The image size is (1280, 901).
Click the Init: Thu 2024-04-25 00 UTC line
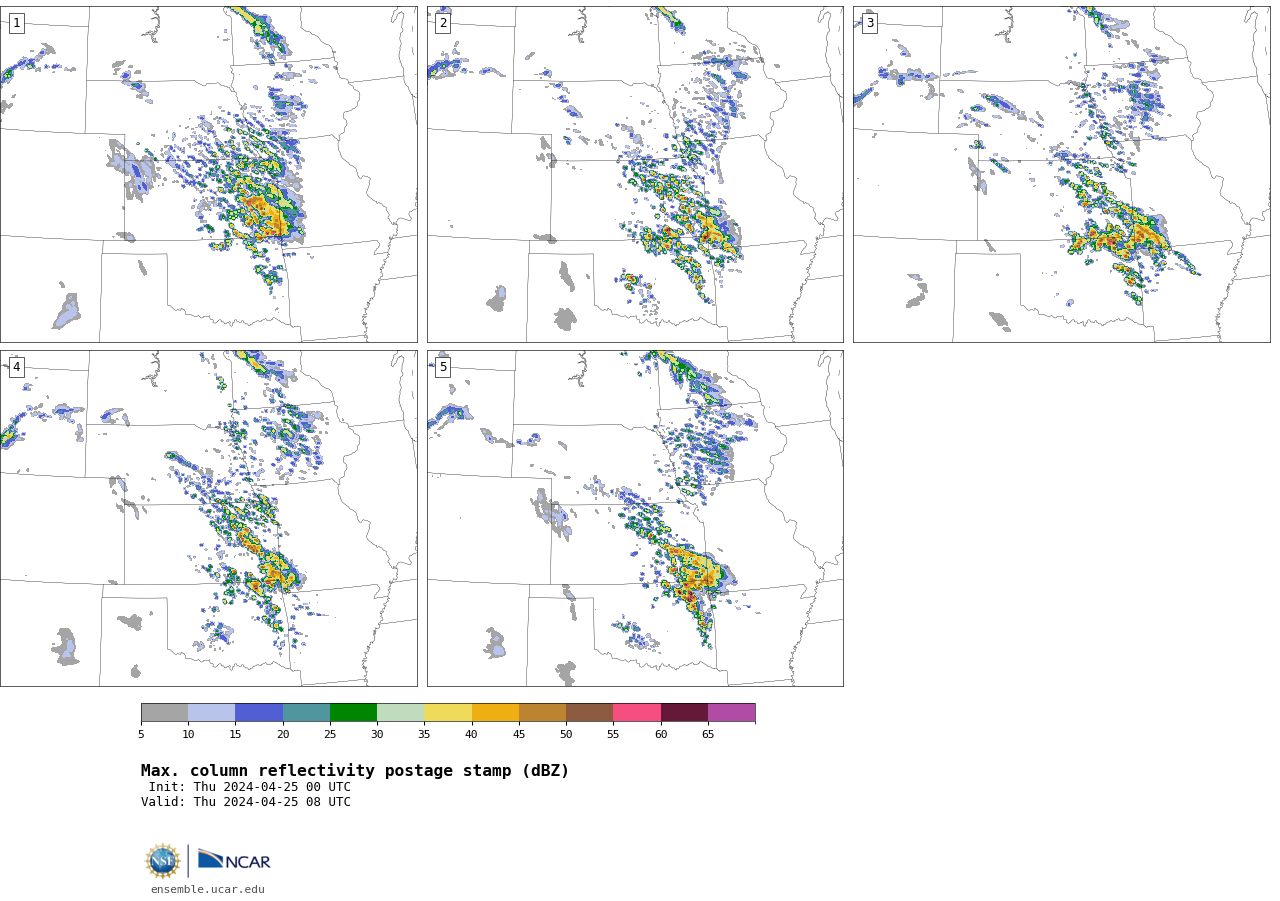click(x=250, y=787)
